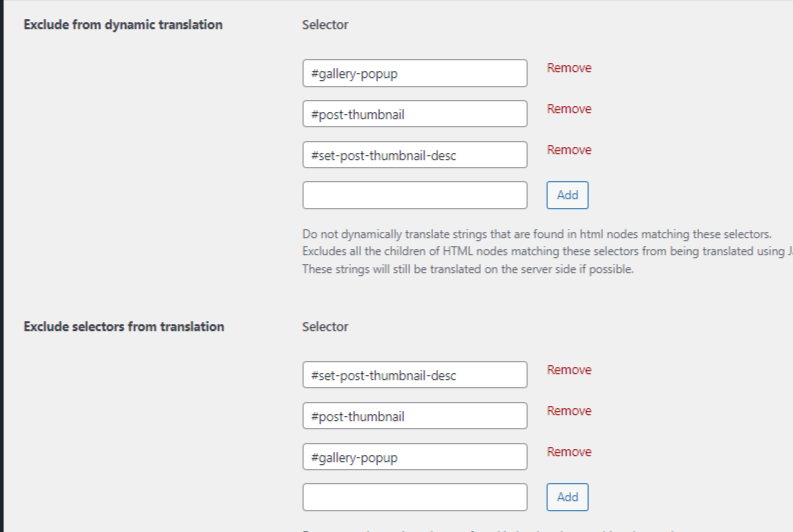
Task: Click Selector heading under Exclude selectors from translation
Action: pos(325,327)
